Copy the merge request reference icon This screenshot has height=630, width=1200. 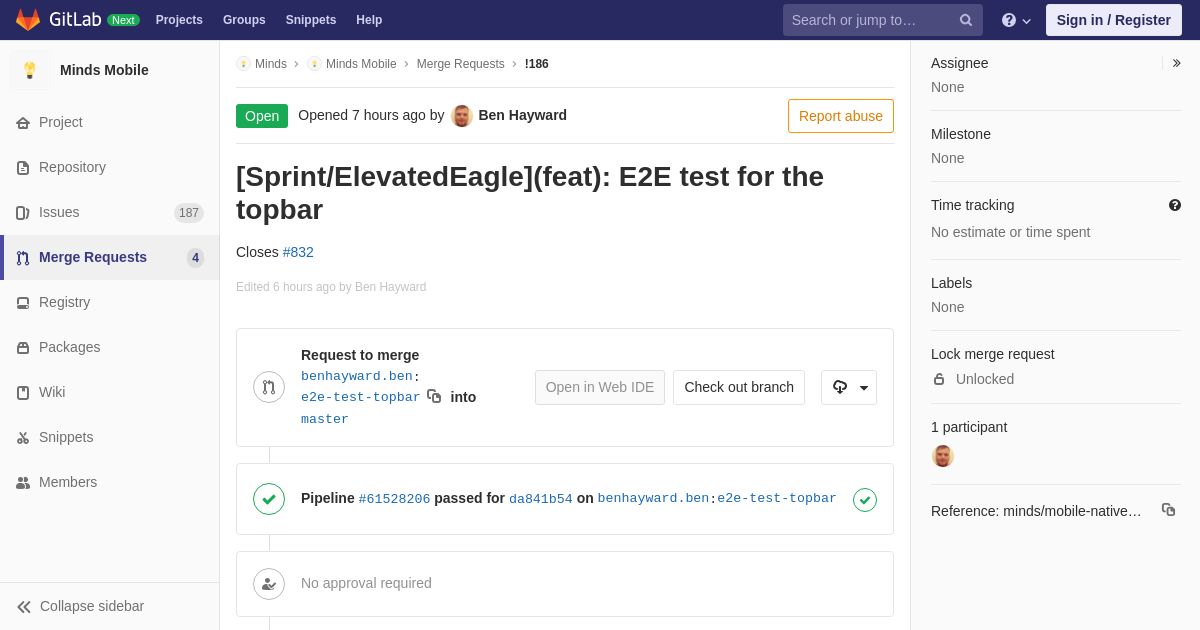(1168, 510)
